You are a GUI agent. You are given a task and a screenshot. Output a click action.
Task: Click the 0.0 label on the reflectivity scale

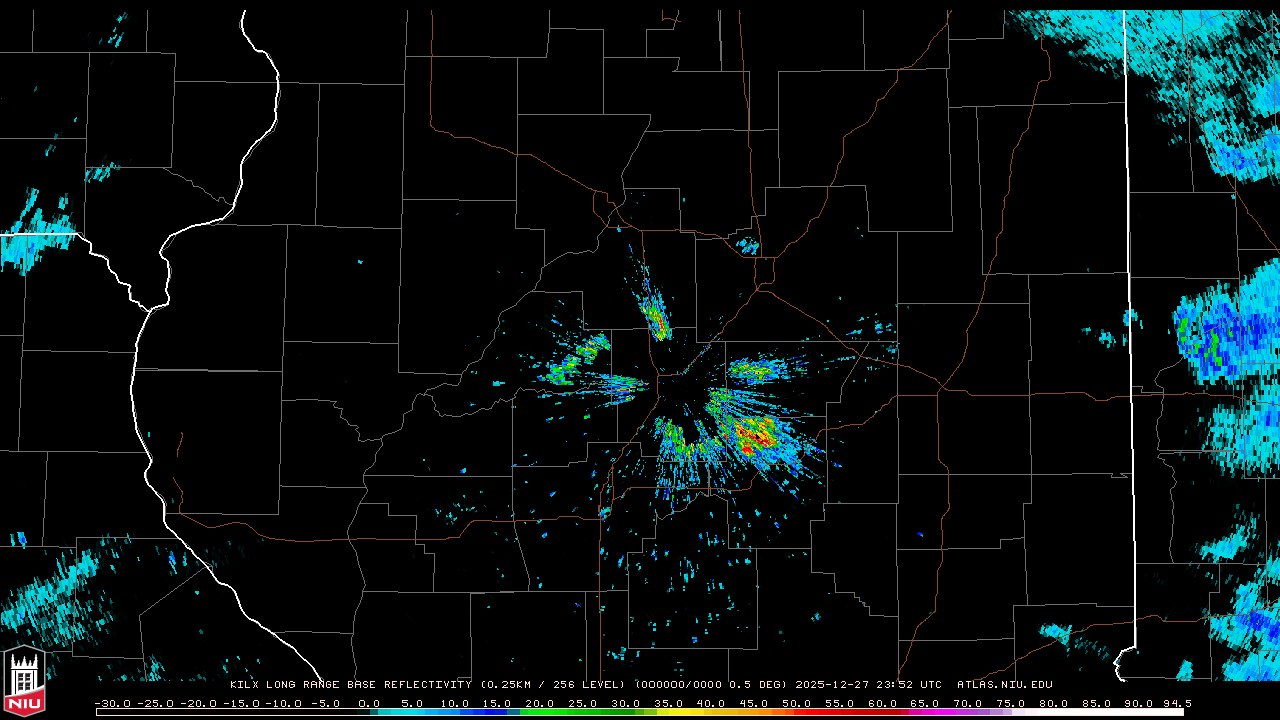tap(369, 703)
